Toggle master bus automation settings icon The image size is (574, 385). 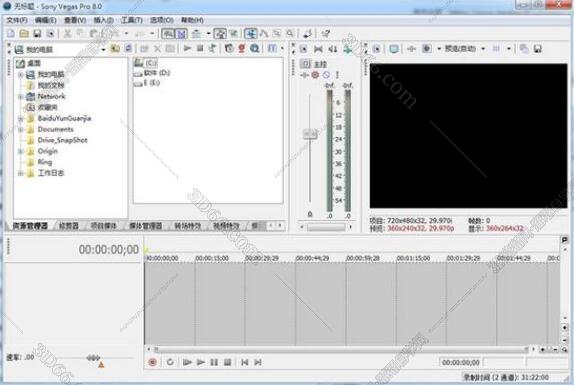(315, 75)
